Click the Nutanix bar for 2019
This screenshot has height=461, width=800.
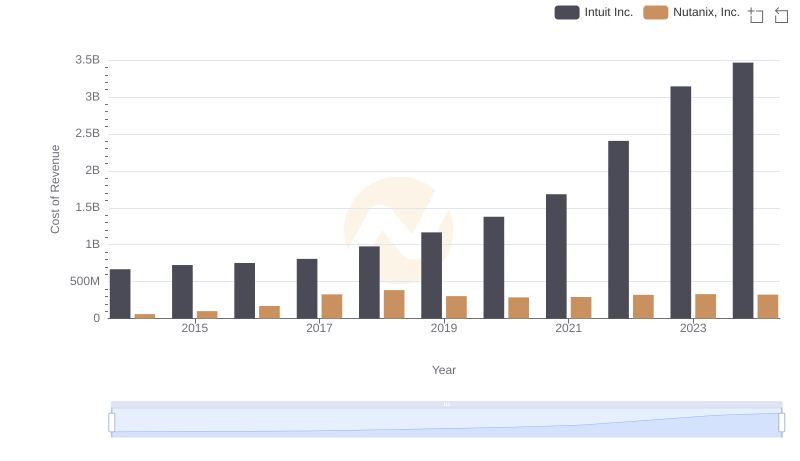tap(457, 308)
